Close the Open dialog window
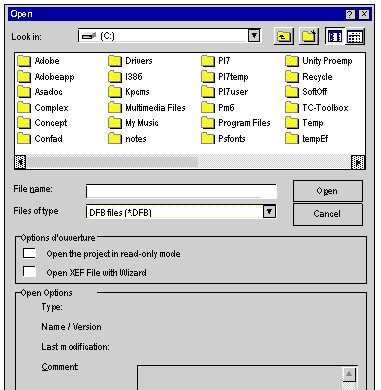The height and width of the screenshot is (390, 381). coord(364,14)
